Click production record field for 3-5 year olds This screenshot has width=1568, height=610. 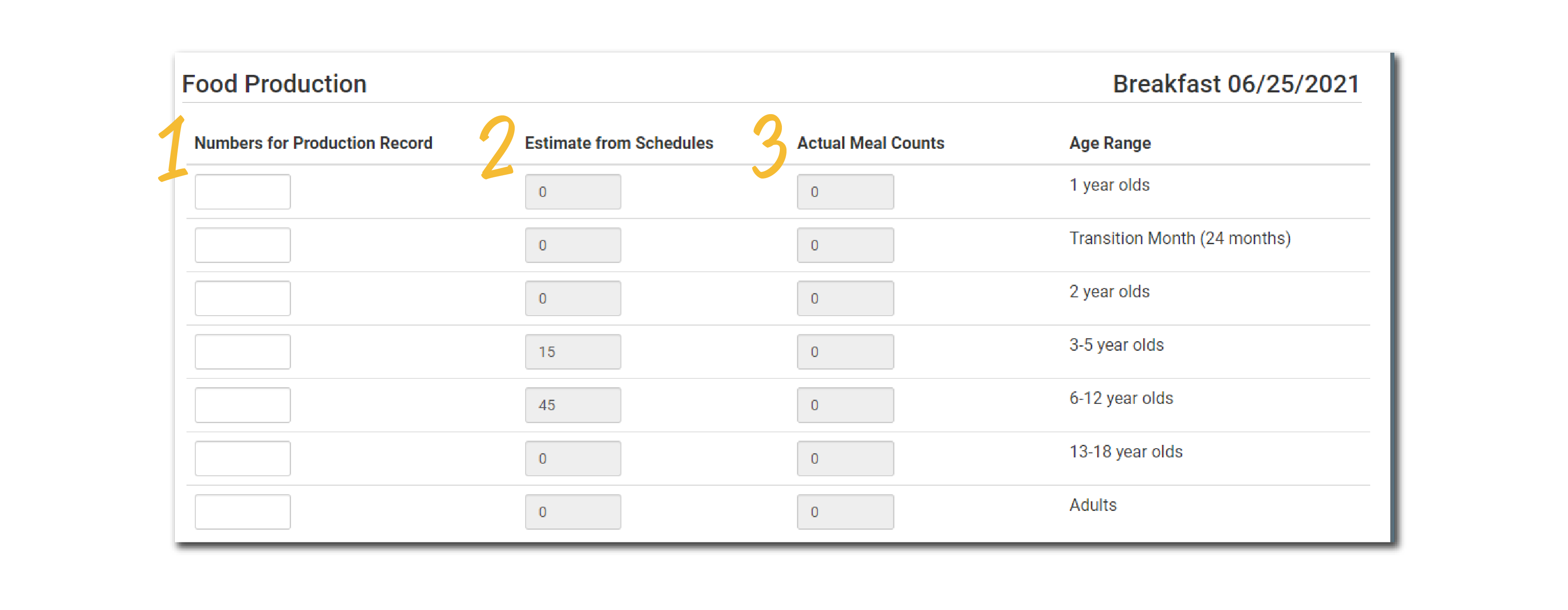[242, 352]
